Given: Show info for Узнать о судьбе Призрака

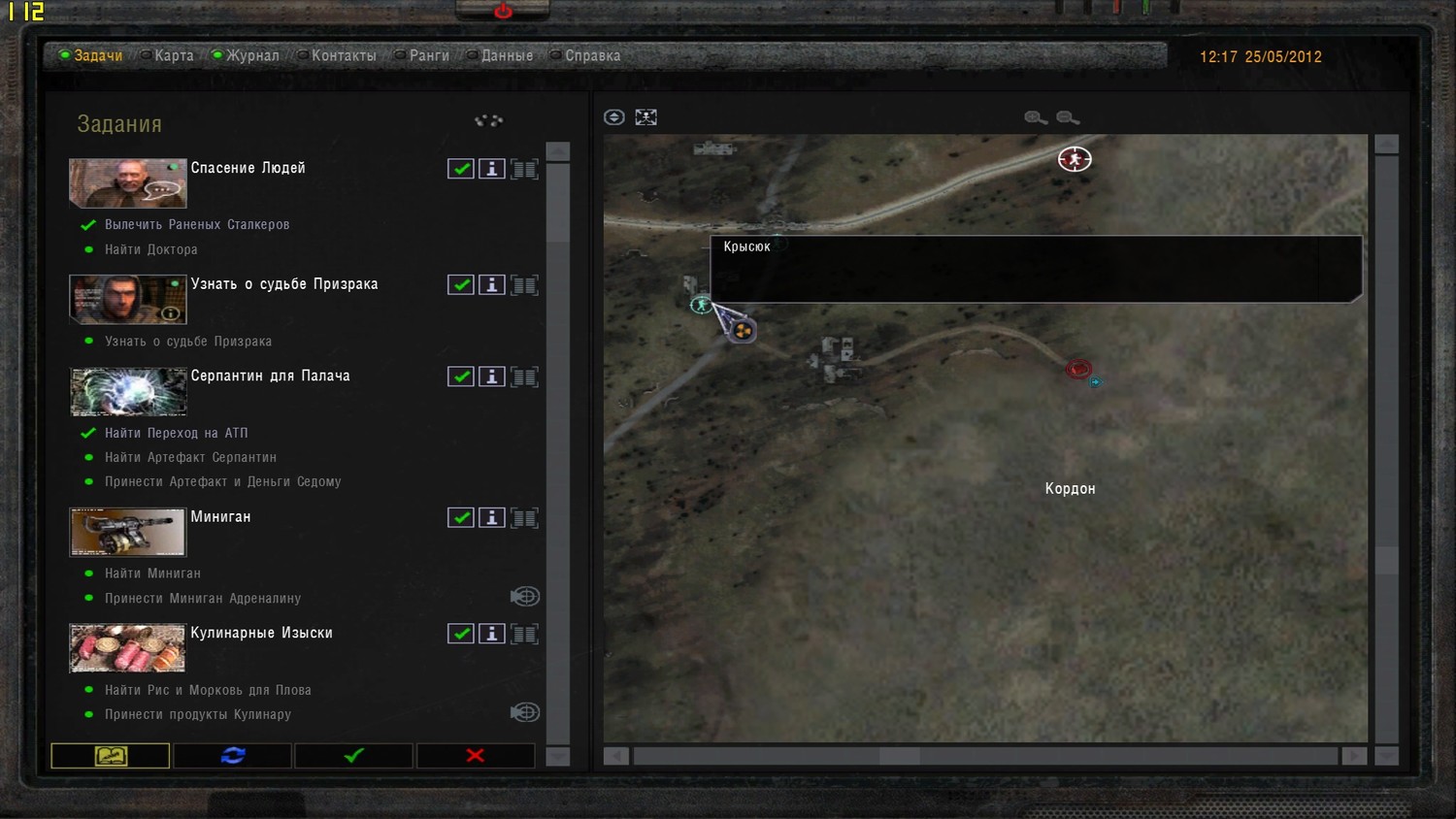Looking at the screenshot, I should [x=492, y=285].
